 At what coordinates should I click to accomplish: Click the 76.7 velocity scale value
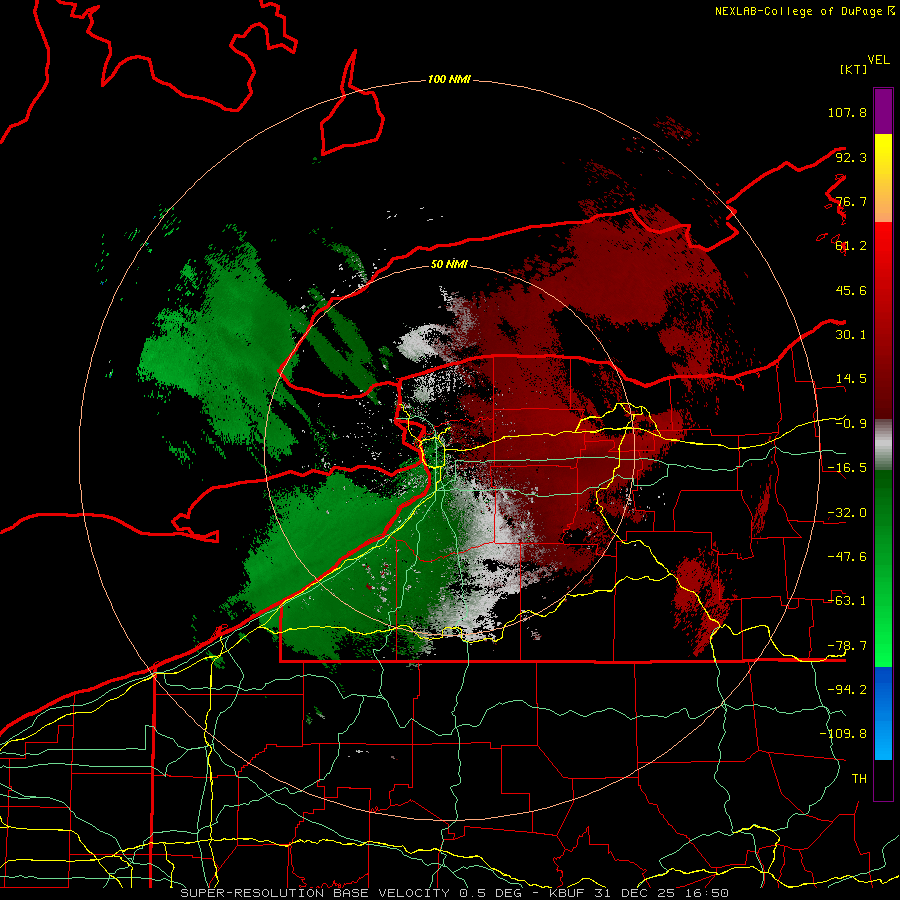[851, 201]
